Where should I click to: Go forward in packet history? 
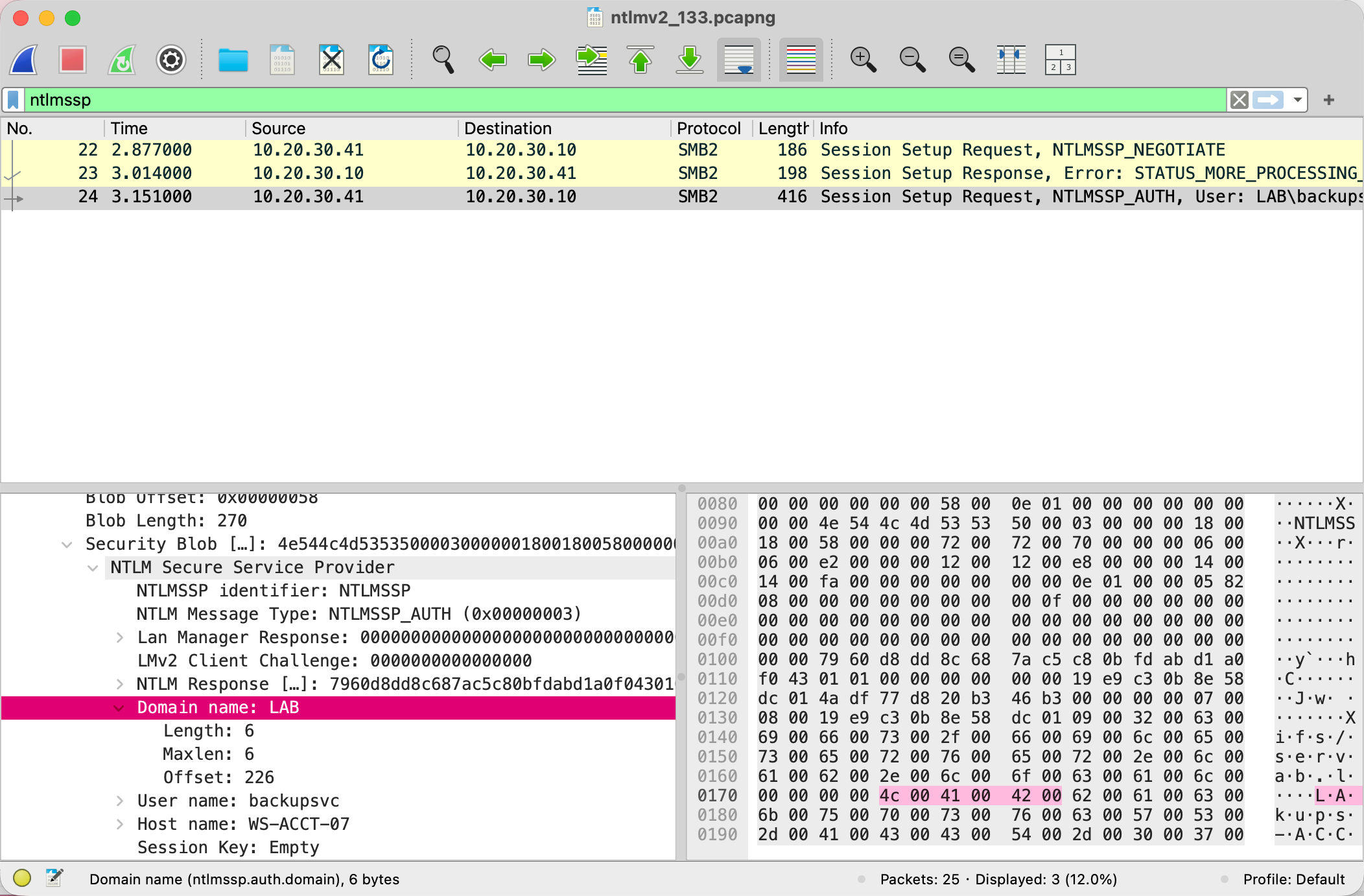[542, 60]
